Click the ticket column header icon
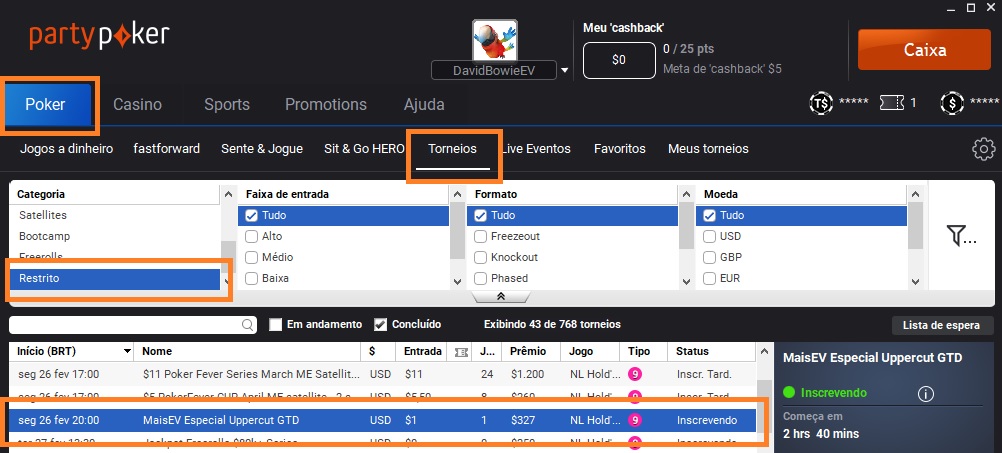1002x453 pixels. [461, 351]
